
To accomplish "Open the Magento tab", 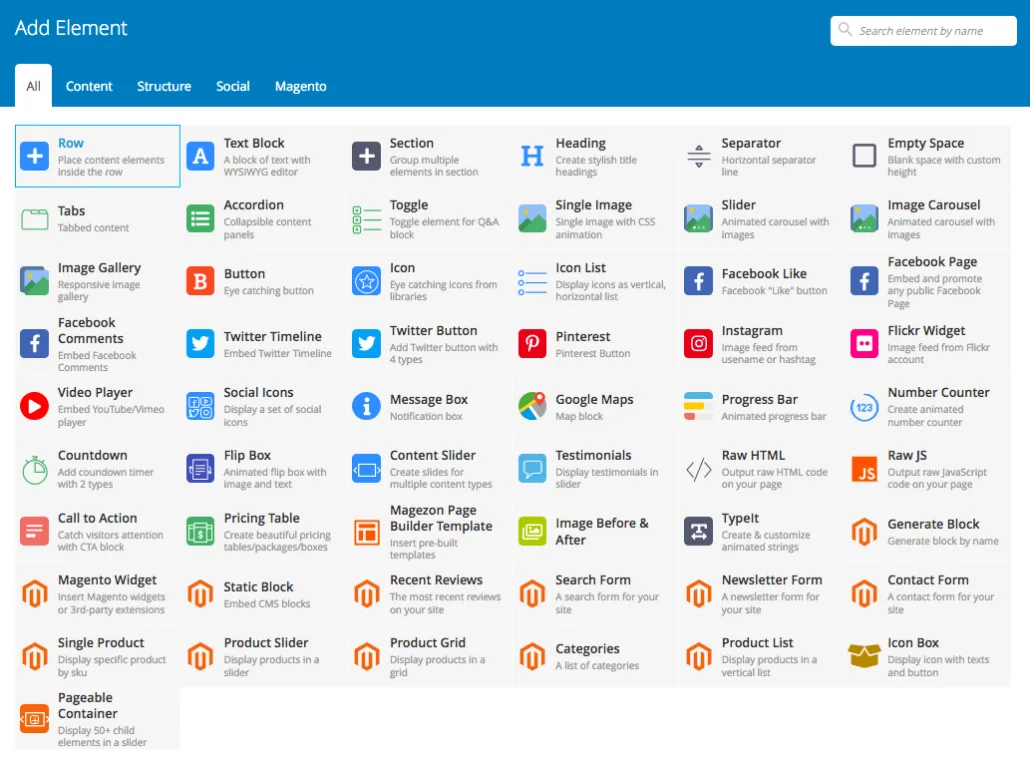I will click(x=300, y=86).
